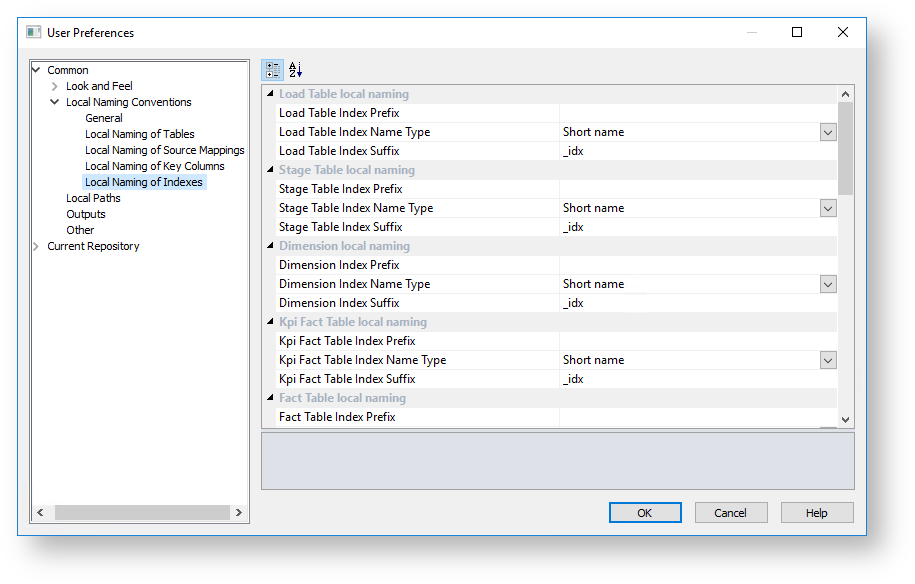The image size is (915, 584).
Task: Select Local Naming of Tables item
Action: pyautogui.click(x=140, y=134)
